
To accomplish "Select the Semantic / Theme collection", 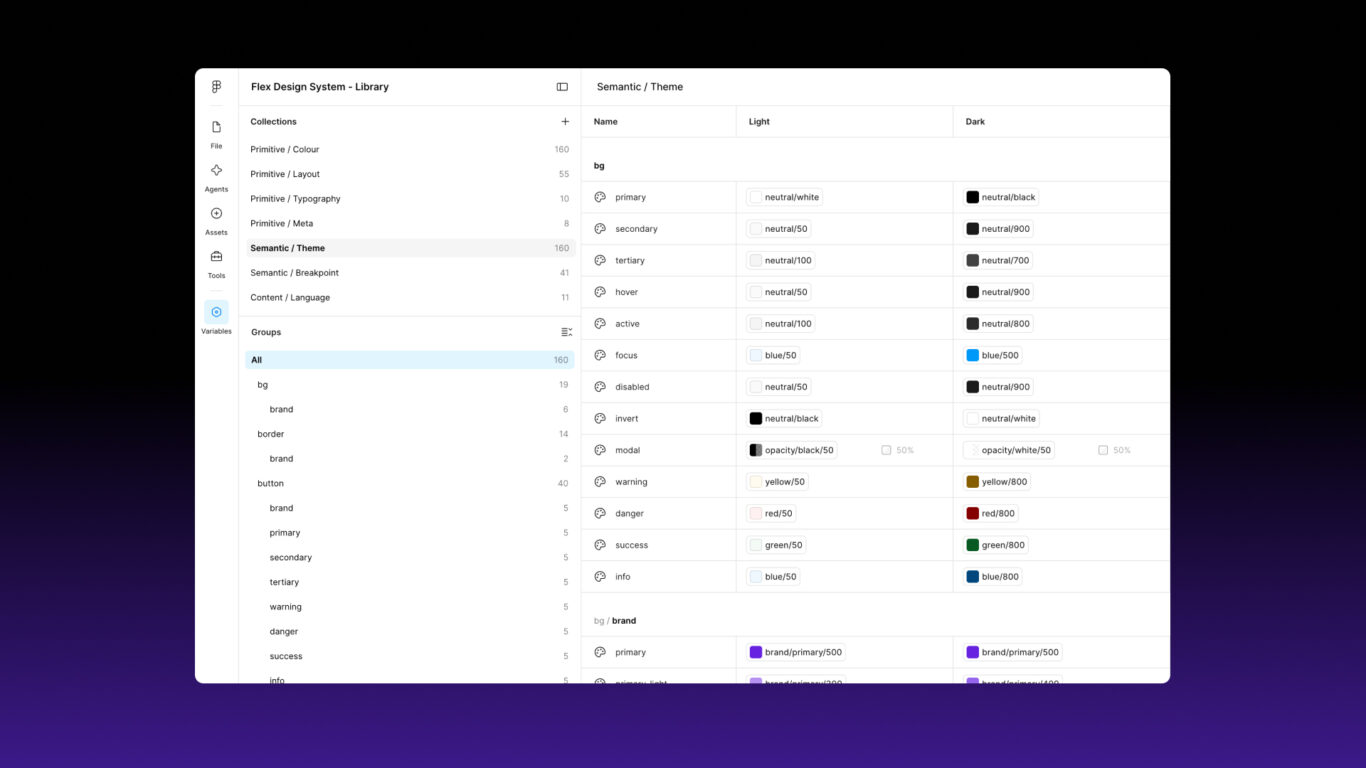I will click(x=410, y=248).
